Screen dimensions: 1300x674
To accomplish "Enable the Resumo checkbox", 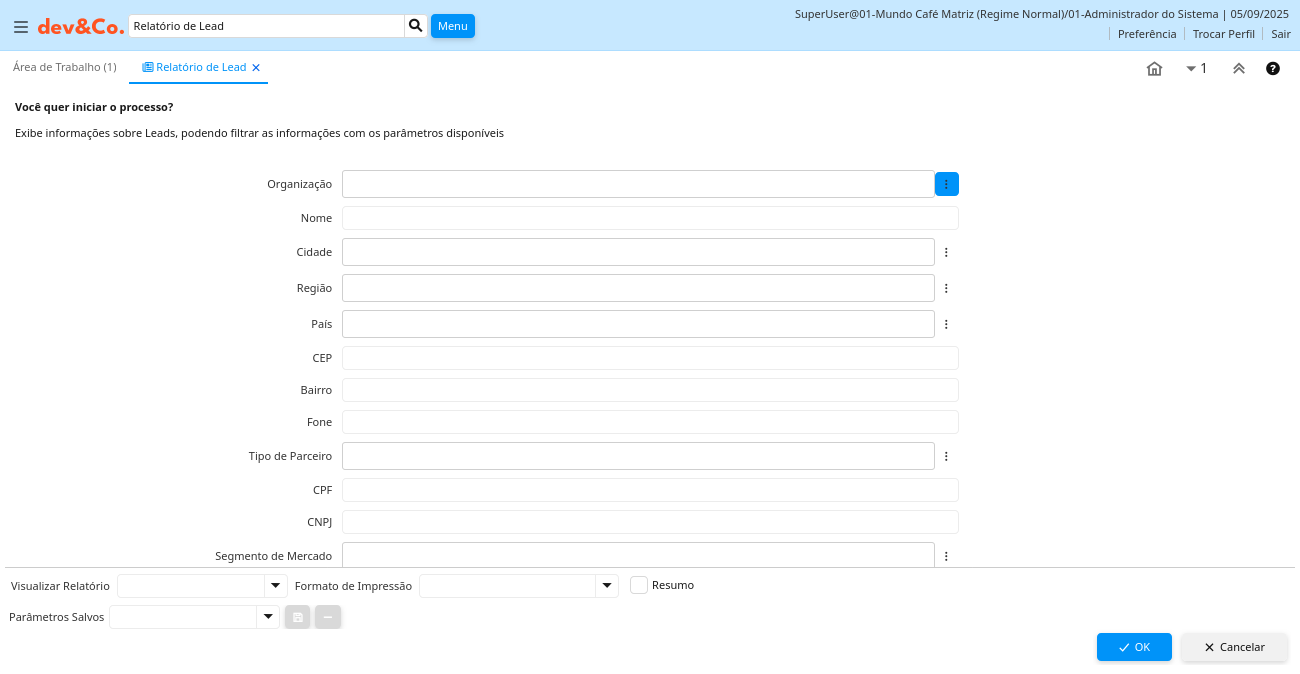I will tap(639, 585).
